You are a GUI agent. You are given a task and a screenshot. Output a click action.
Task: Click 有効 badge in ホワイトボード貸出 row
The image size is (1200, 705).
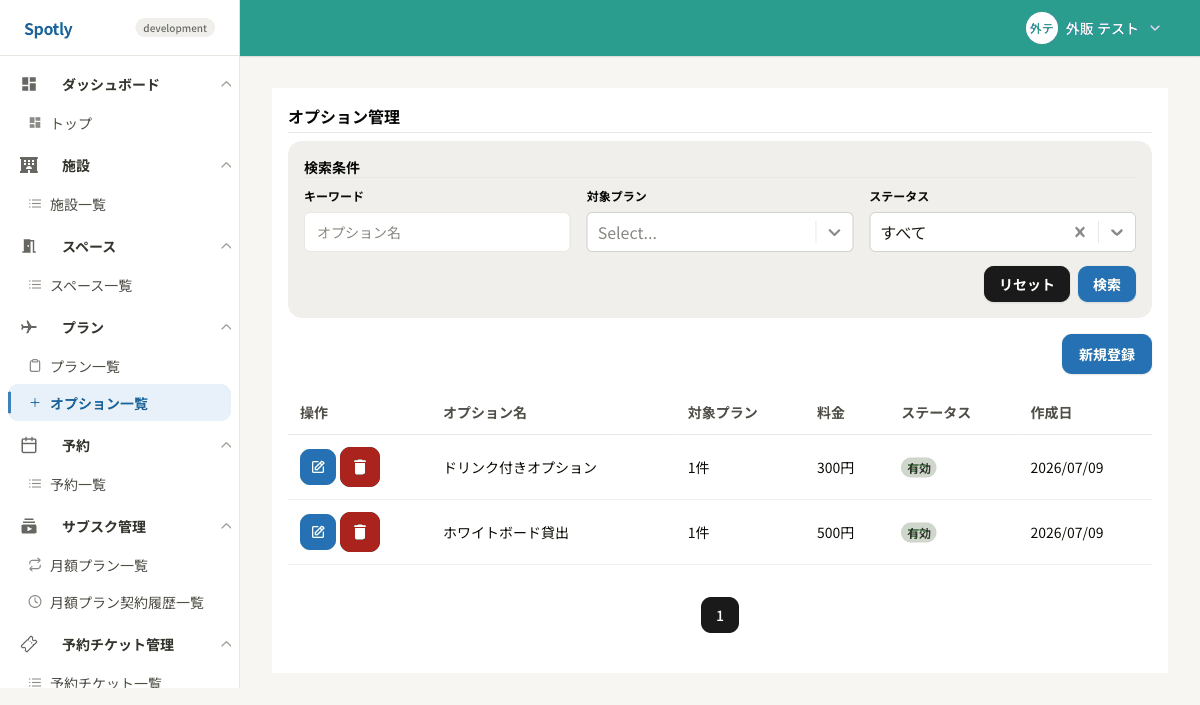coord(919,533)
